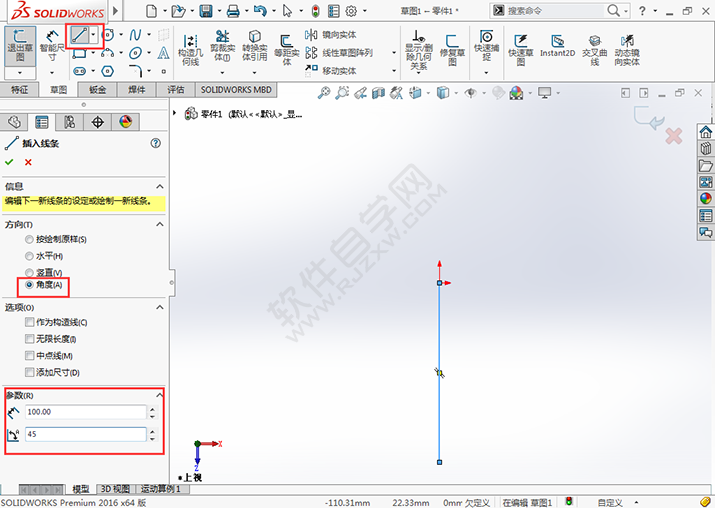Screen dimensions: 715x508
Task: Switch to the 评估 (Evaluate) tab
Action: click(x=176, y=90)
